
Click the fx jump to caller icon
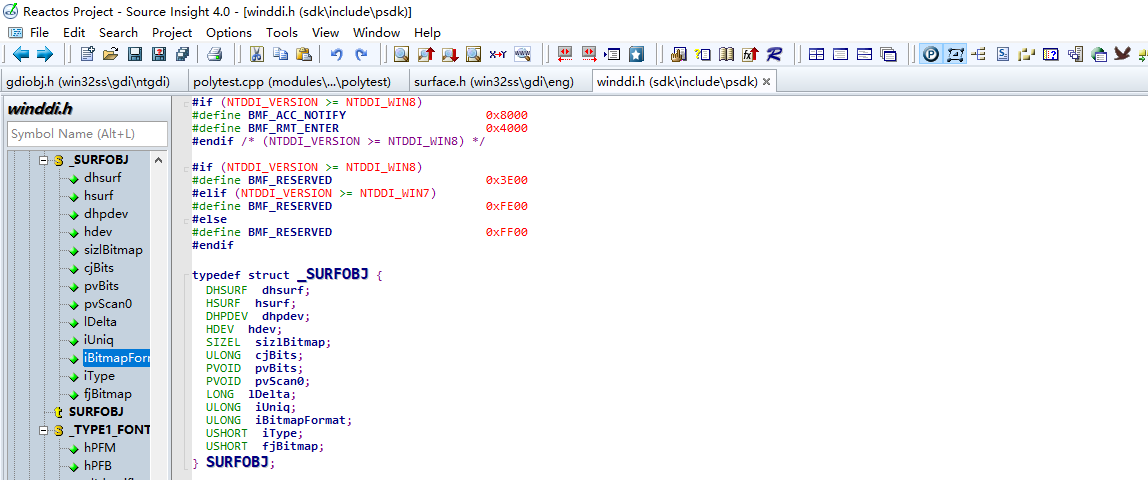[750, 54]
